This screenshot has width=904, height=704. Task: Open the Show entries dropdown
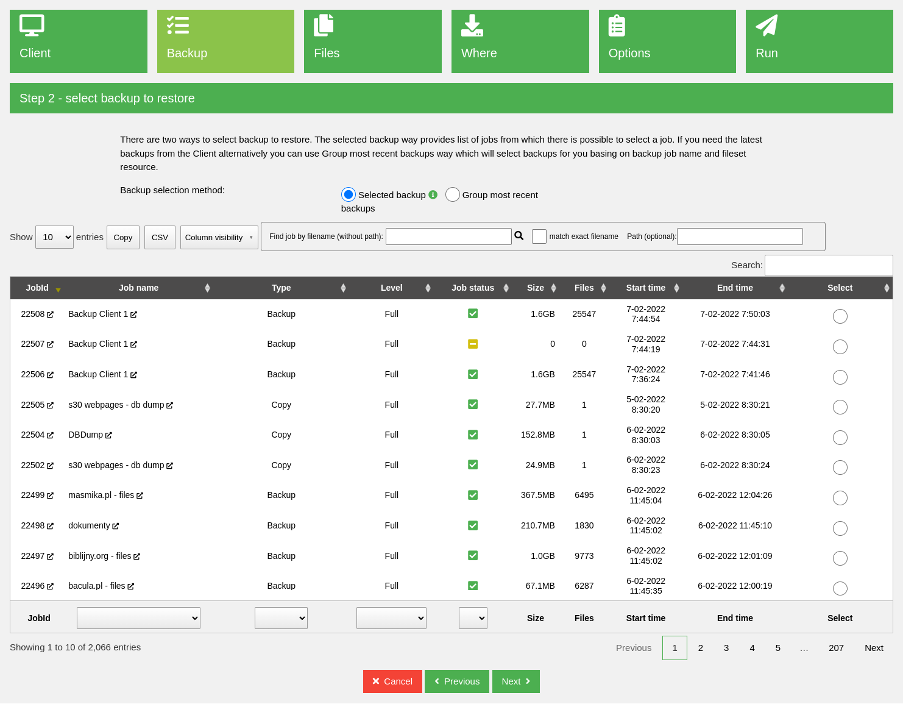coord(54,236)
